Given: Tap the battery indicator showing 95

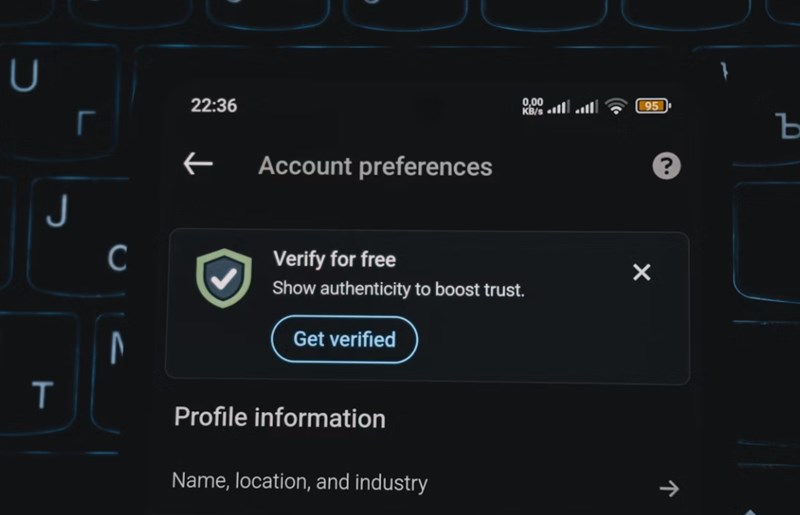Looking at the screenshot, I should pos(653,106).
